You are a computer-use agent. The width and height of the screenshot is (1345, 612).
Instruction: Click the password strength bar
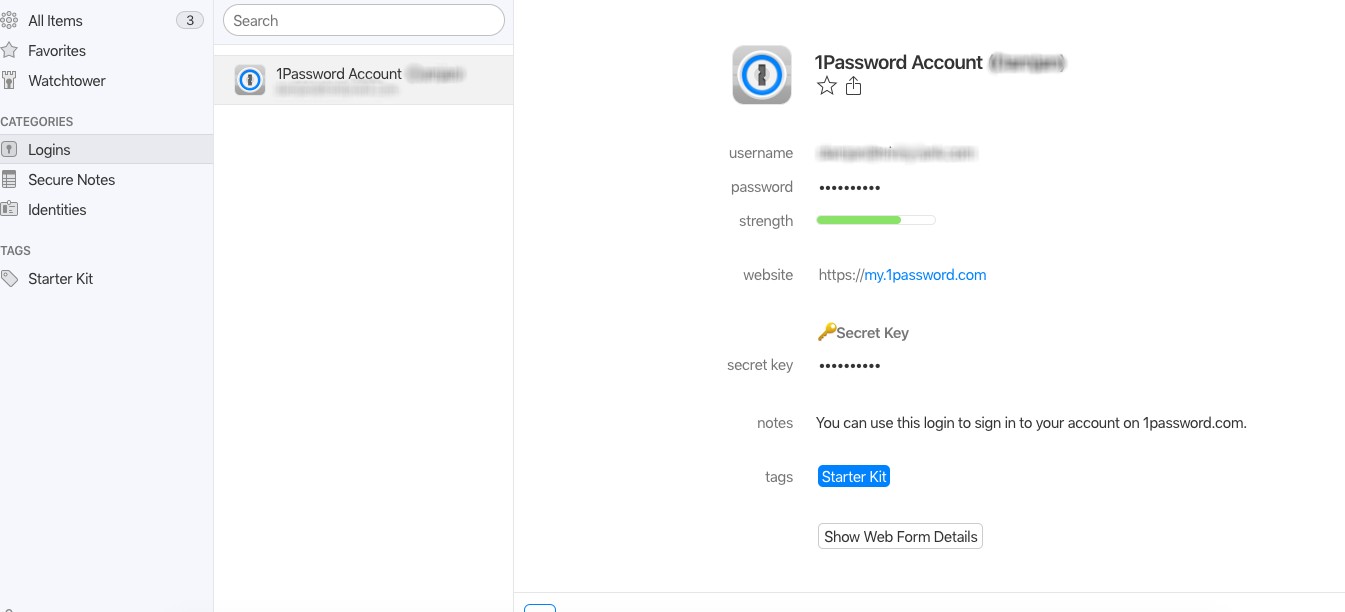pos(876,220)
